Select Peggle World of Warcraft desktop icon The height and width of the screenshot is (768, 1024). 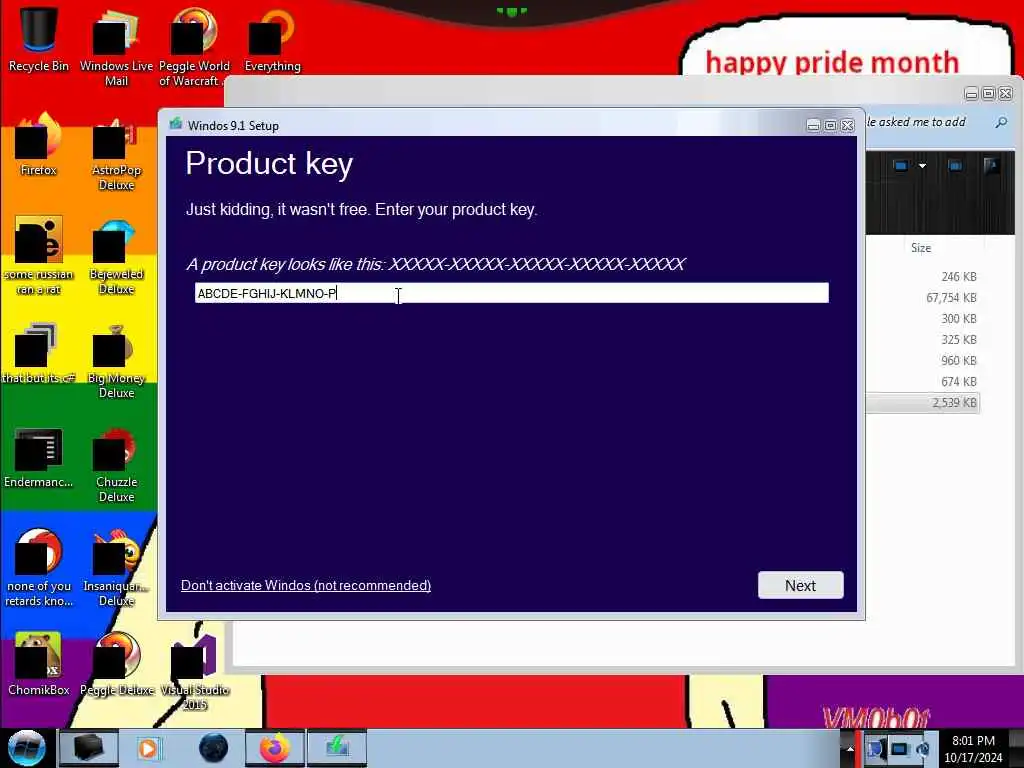click(x=194, y=47)
